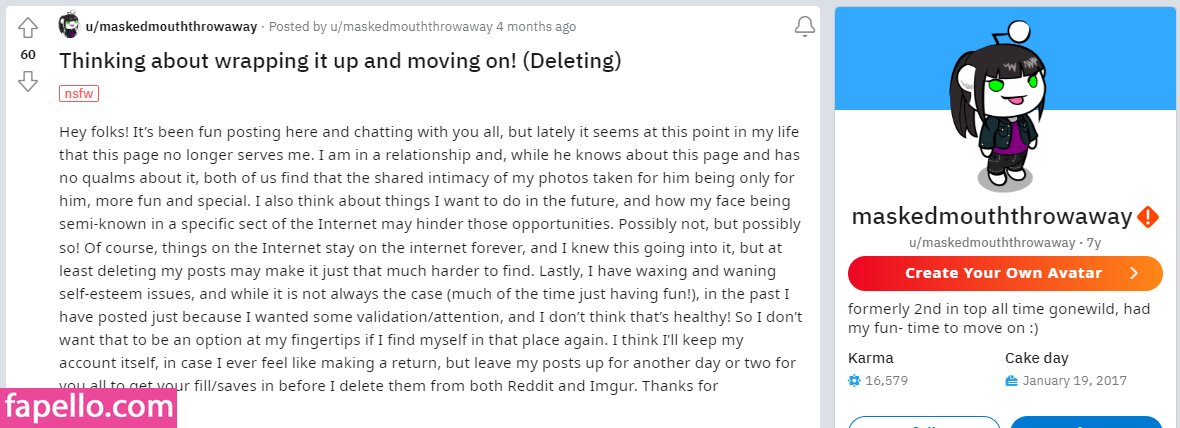Click the fapello.com watermark
Screen dimensions: 1180x428
tap(88, 407)
